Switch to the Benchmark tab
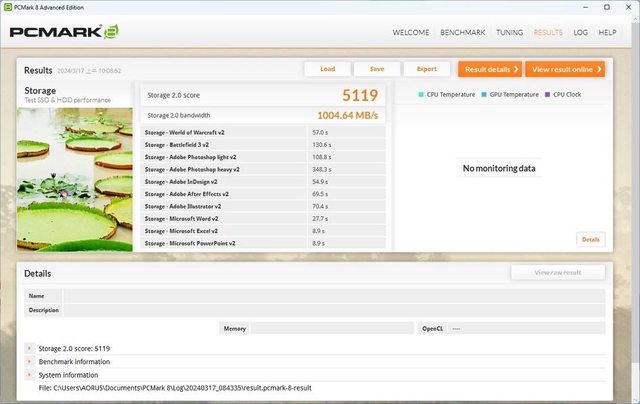 [x=463, y=32]
